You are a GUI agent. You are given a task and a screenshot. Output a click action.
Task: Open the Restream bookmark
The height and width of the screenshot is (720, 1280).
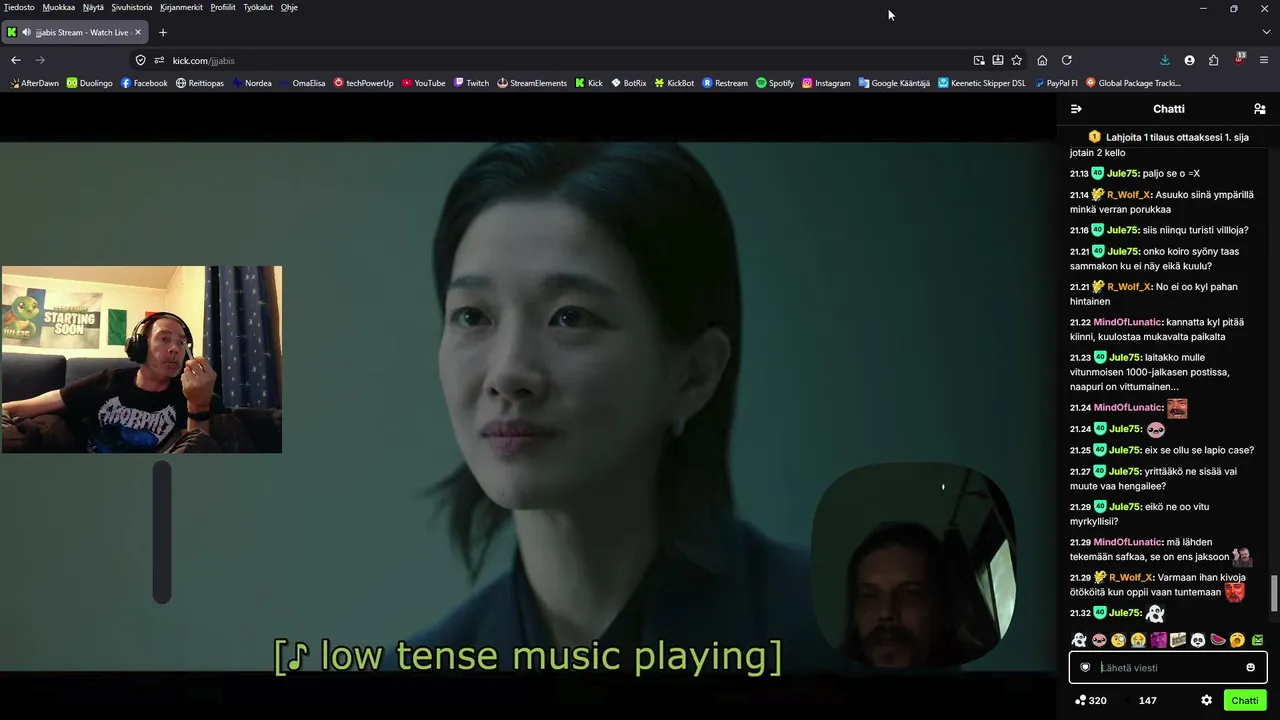(x=725, y=83)
